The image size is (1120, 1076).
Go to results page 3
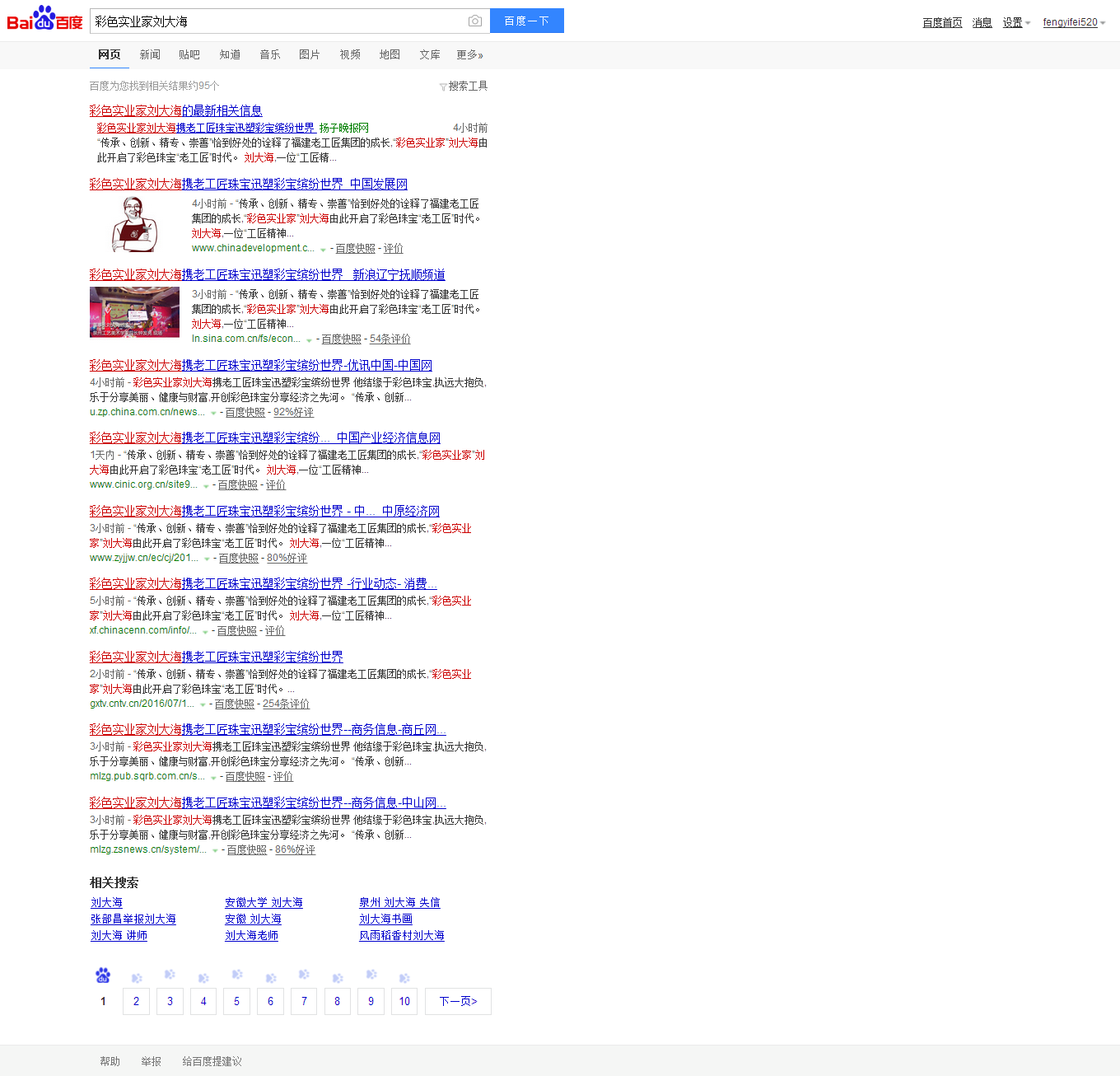click(x=170, y=1001)
